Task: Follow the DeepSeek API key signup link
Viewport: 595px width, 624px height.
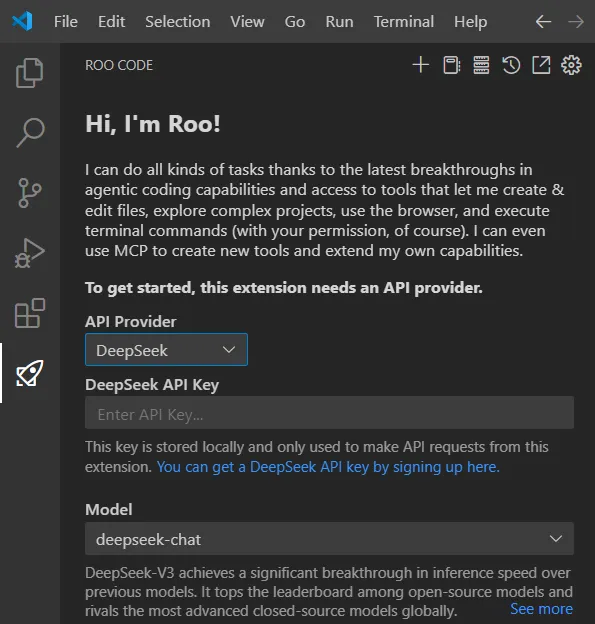Action: (328, 467)
